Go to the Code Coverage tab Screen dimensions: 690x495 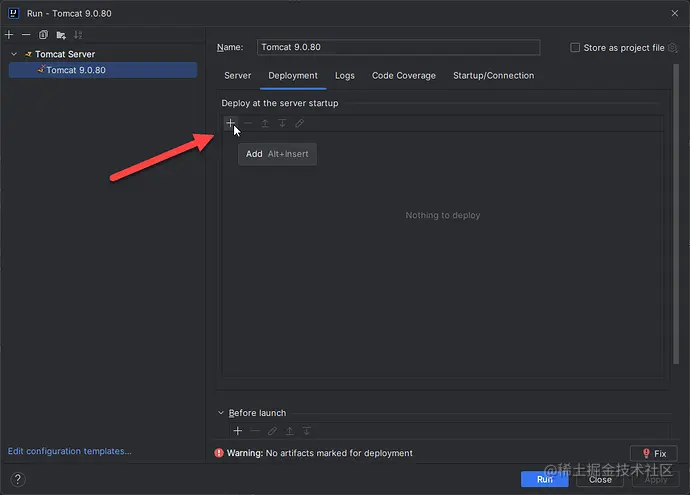coord(404,76)
